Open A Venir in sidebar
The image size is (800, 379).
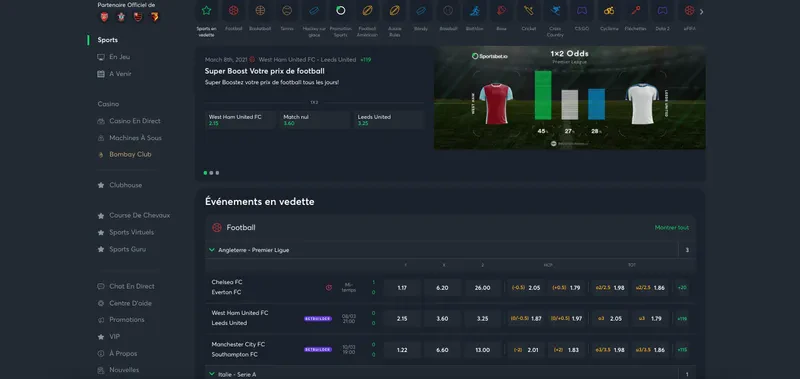point(120,74)
